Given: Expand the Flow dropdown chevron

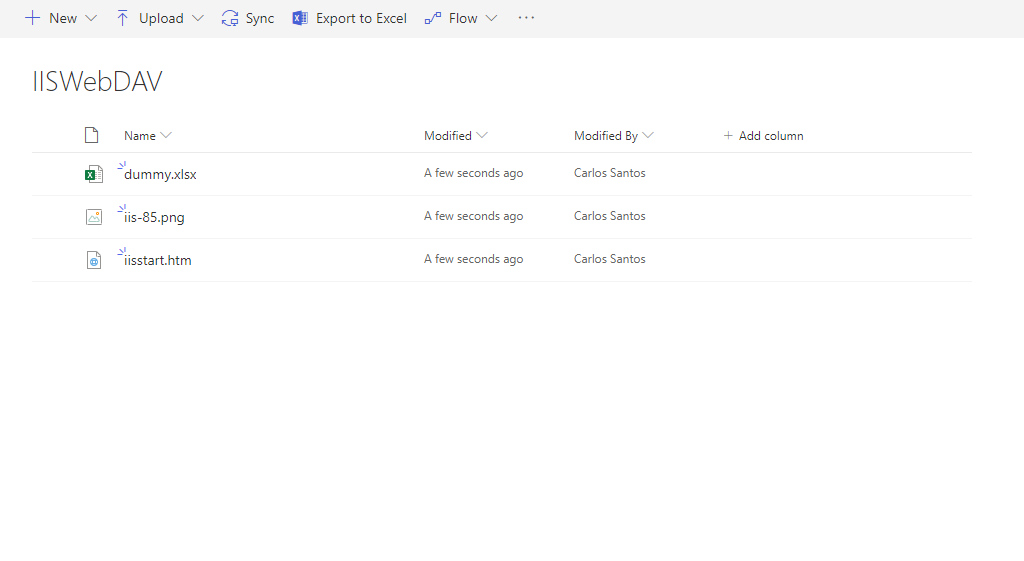Looking at the screenshot, I should click(491, 18).
